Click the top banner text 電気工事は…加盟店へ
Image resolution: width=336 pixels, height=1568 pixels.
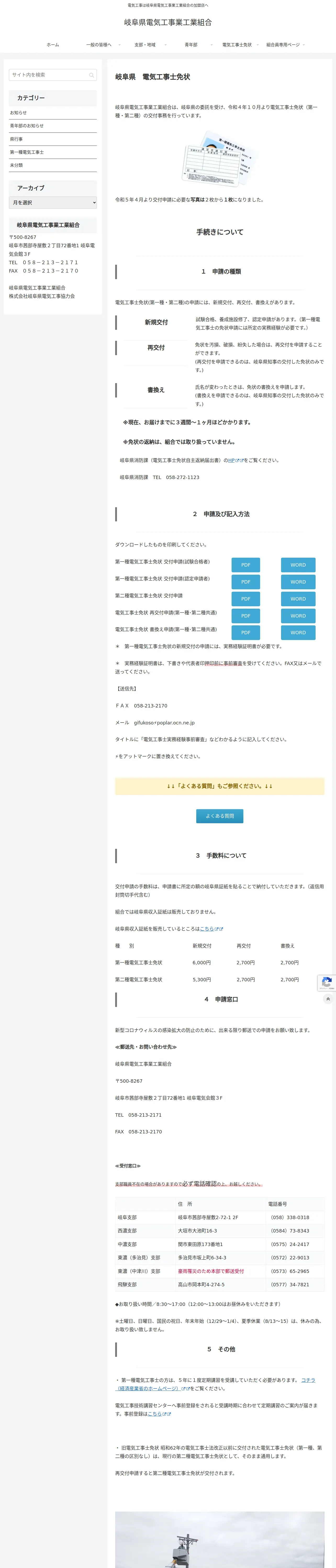168,5
